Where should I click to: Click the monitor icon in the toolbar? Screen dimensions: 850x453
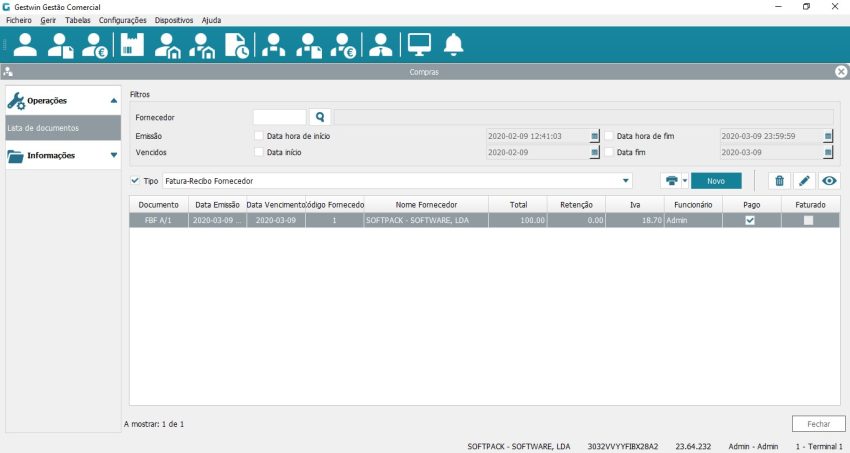coord(418,44)
